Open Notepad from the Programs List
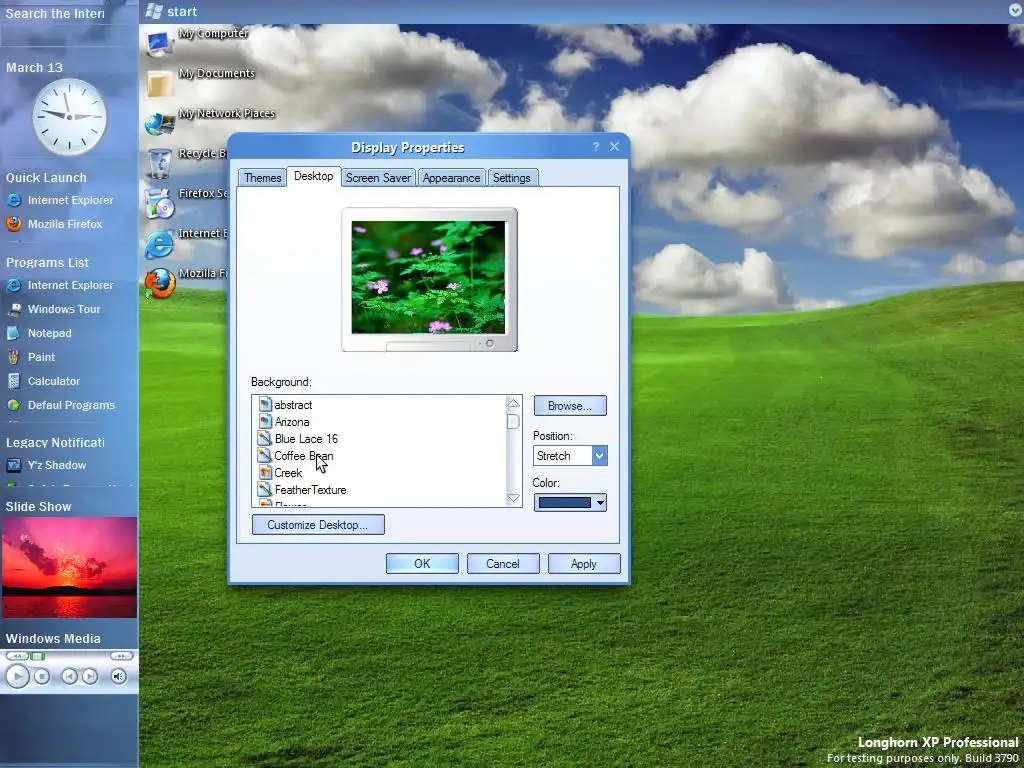The image size is (1024, 768). click(39, 333)
